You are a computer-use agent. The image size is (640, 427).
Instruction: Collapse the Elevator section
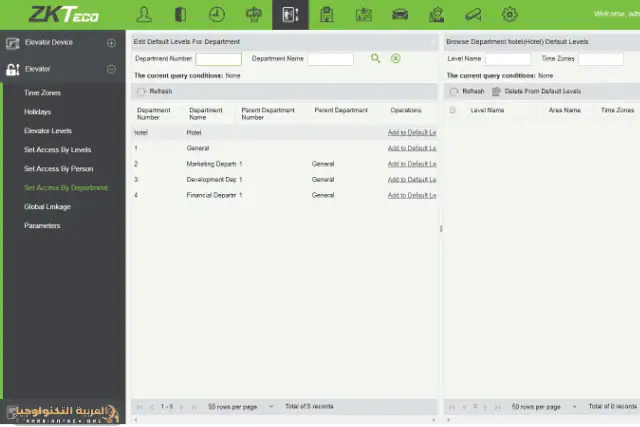(111, 69)
